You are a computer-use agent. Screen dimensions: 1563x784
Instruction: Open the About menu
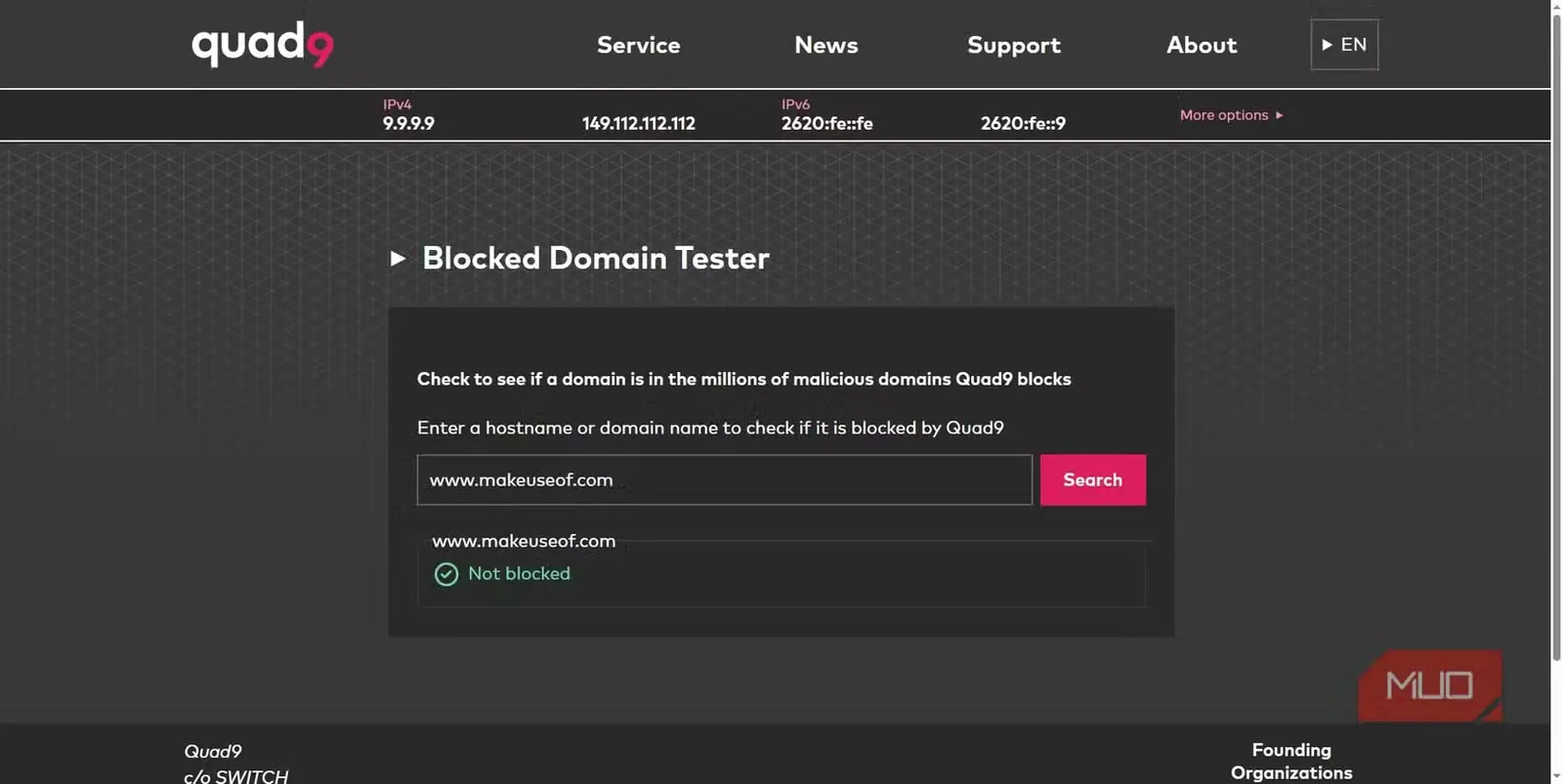click(1202, 45)
